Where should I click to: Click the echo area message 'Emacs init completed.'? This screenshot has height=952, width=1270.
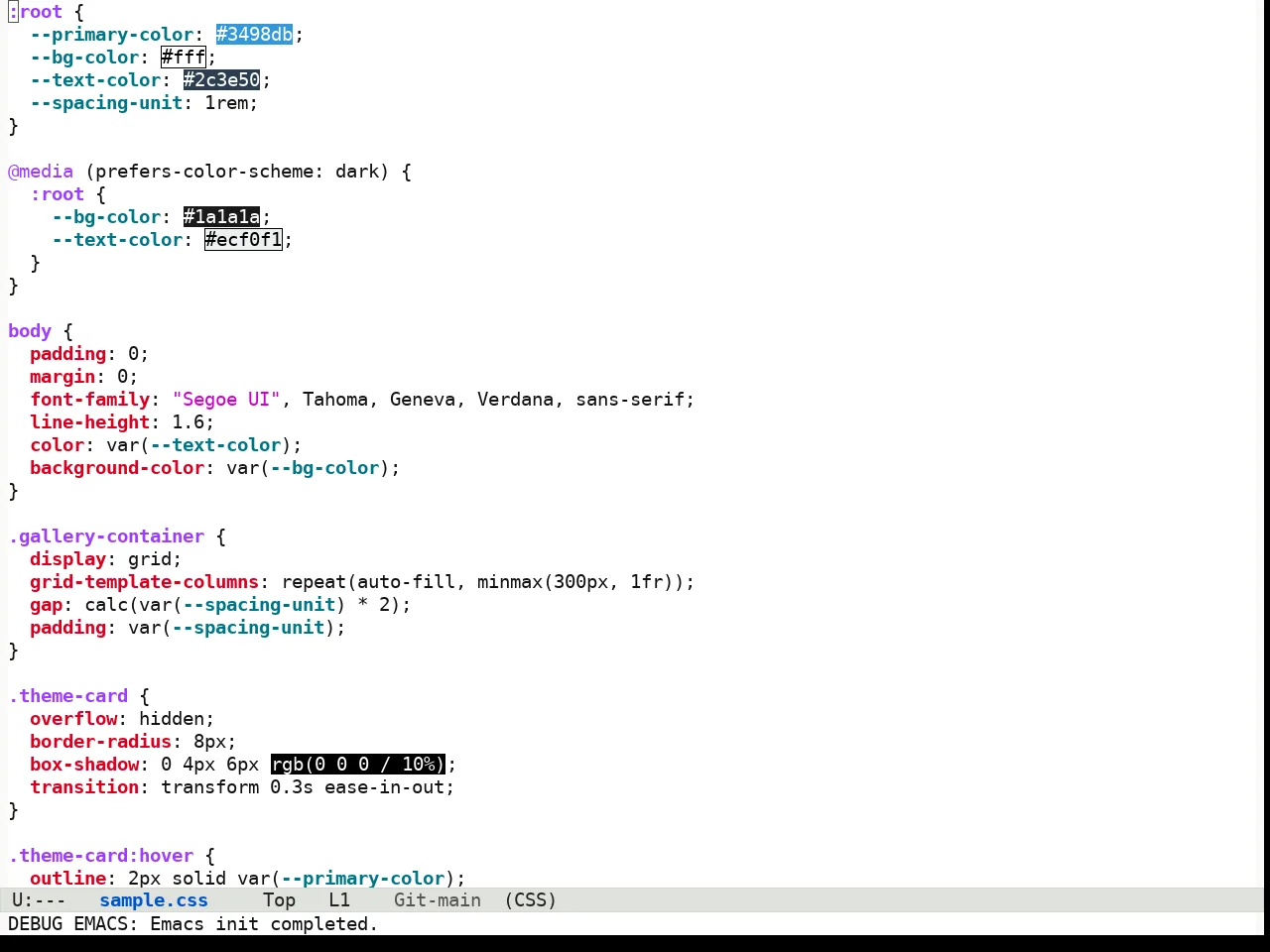(x=264, y=924)
